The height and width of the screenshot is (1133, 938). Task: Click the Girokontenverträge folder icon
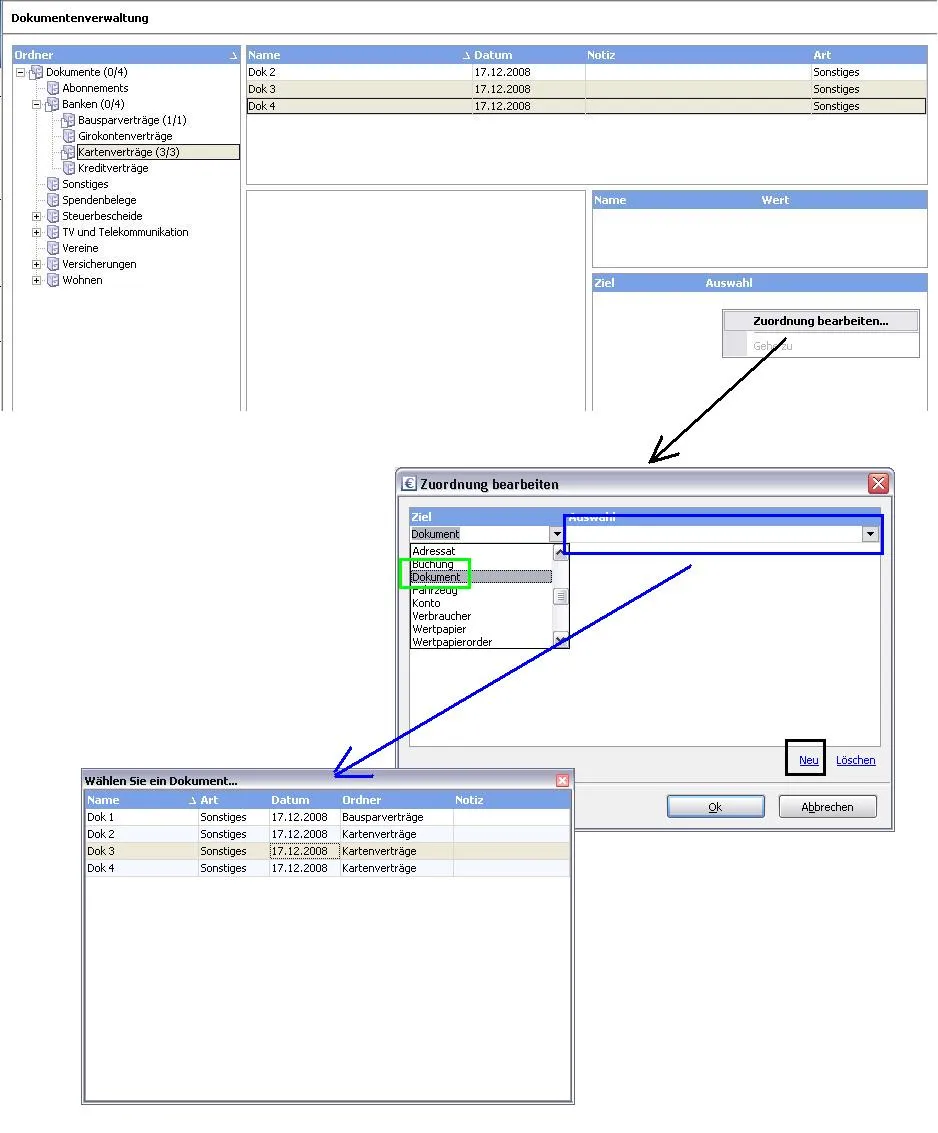[x=69, y=136]
